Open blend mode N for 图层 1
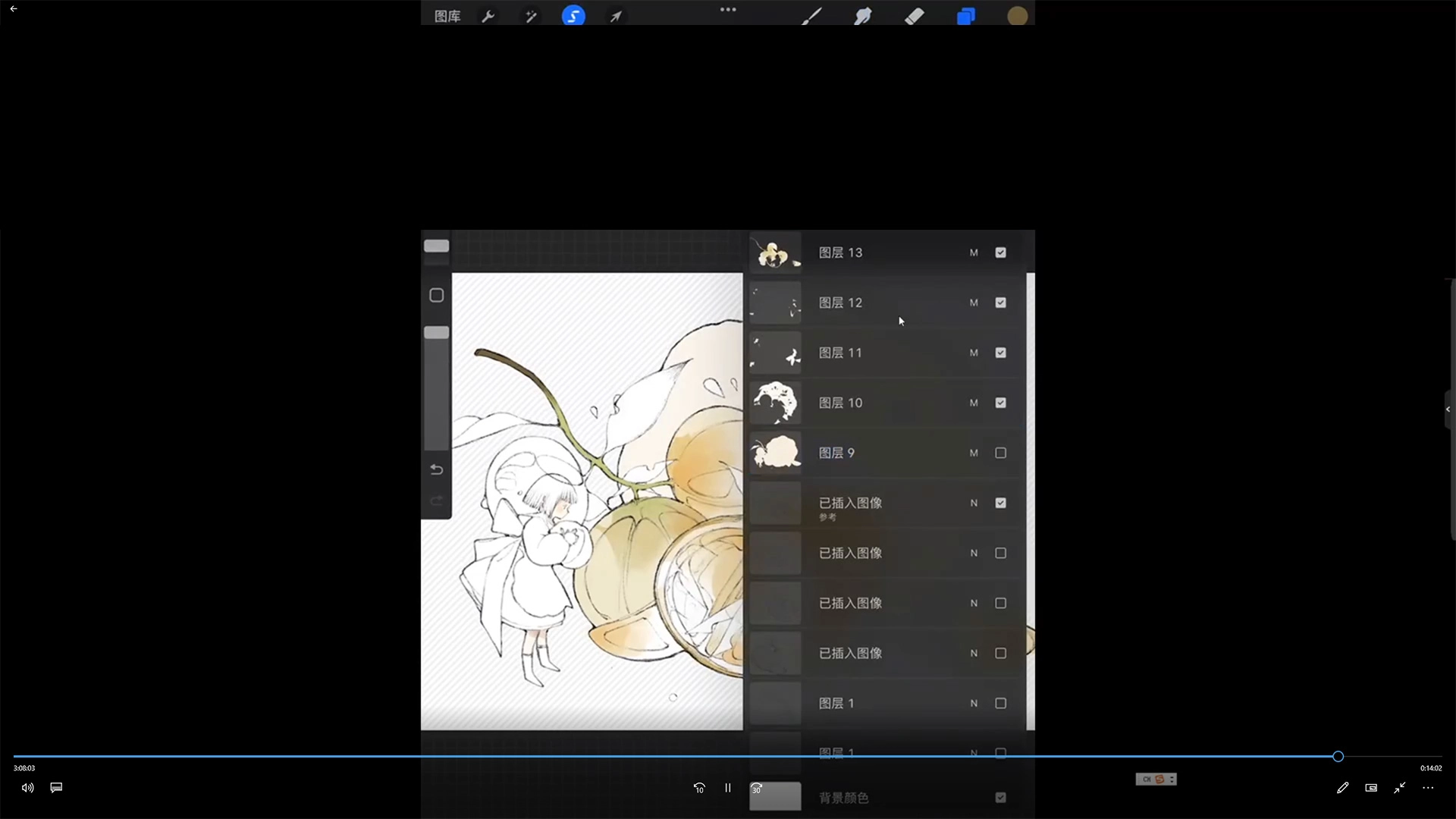Viewport: 1456px width, 819px height. pyautogui.click(x=974, y=703)
